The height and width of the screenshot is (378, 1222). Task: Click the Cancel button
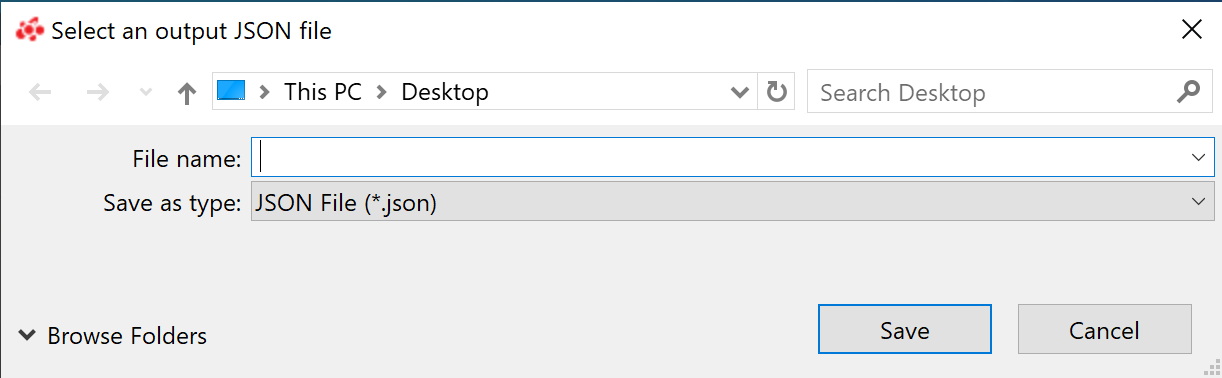[1105, 330]
